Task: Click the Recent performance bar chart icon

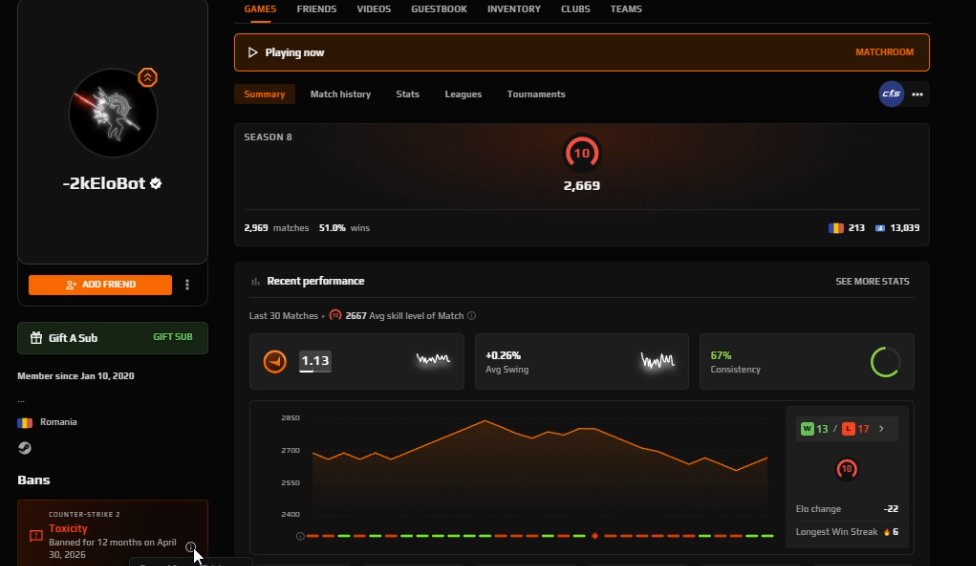Action: tap(255, 281)
